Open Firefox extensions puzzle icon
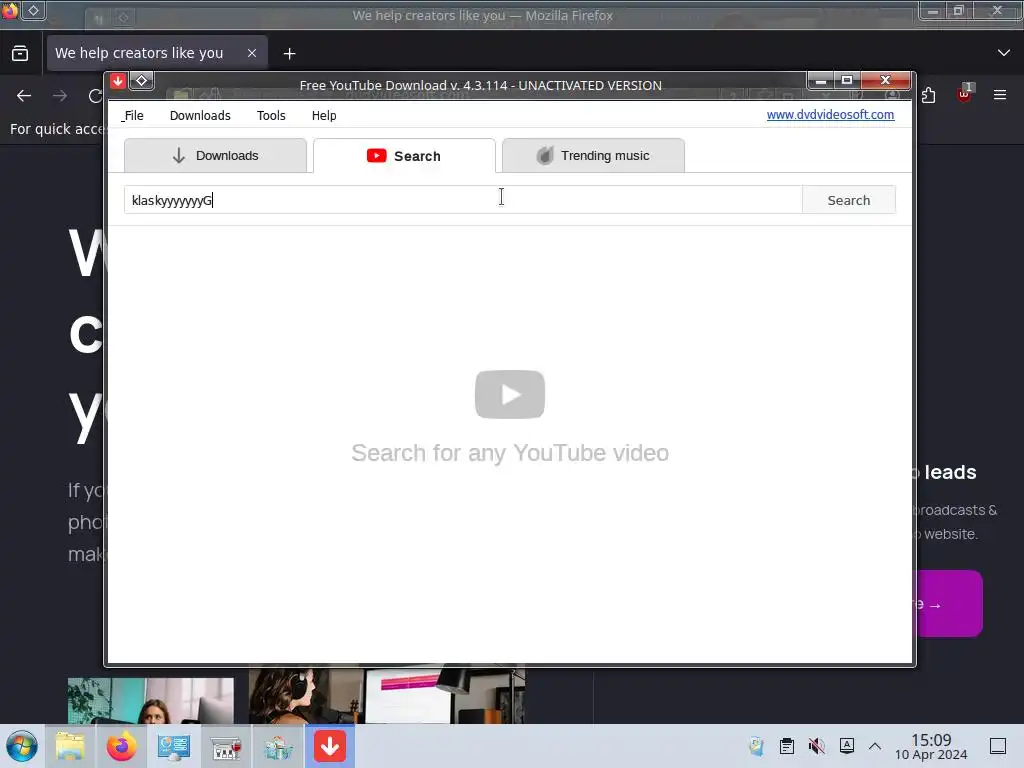The height and width of the screenshot is (768, 1024). coord(929,96)
